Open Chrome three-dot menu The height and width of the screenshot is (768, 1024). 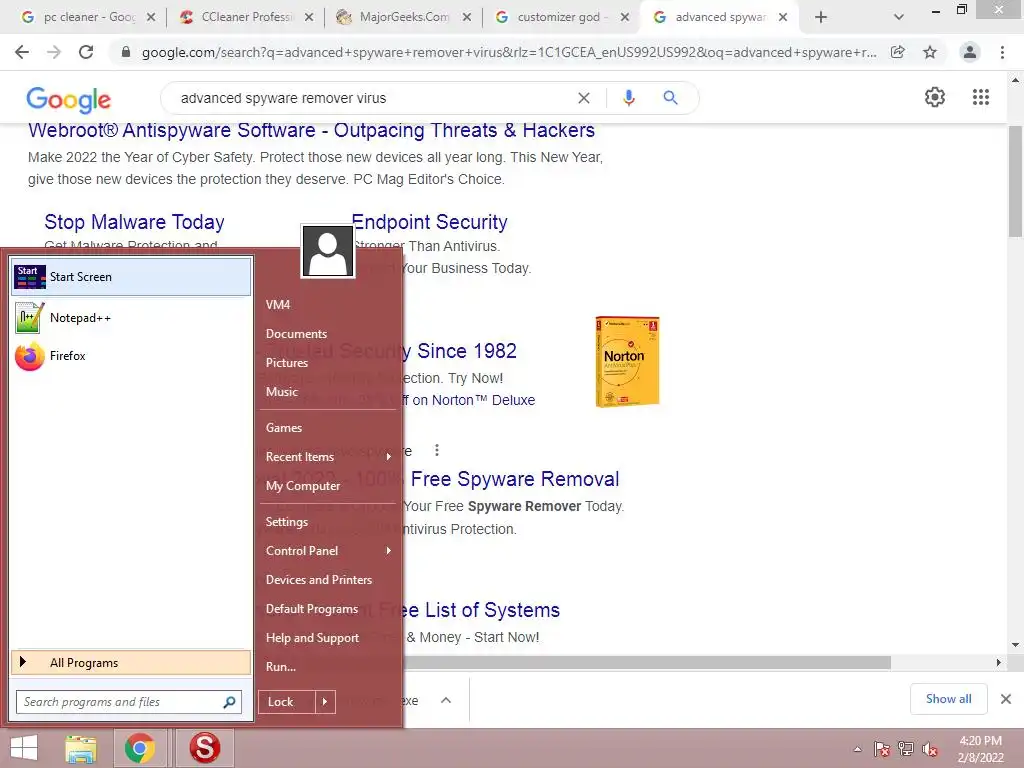click(1002, 52)
